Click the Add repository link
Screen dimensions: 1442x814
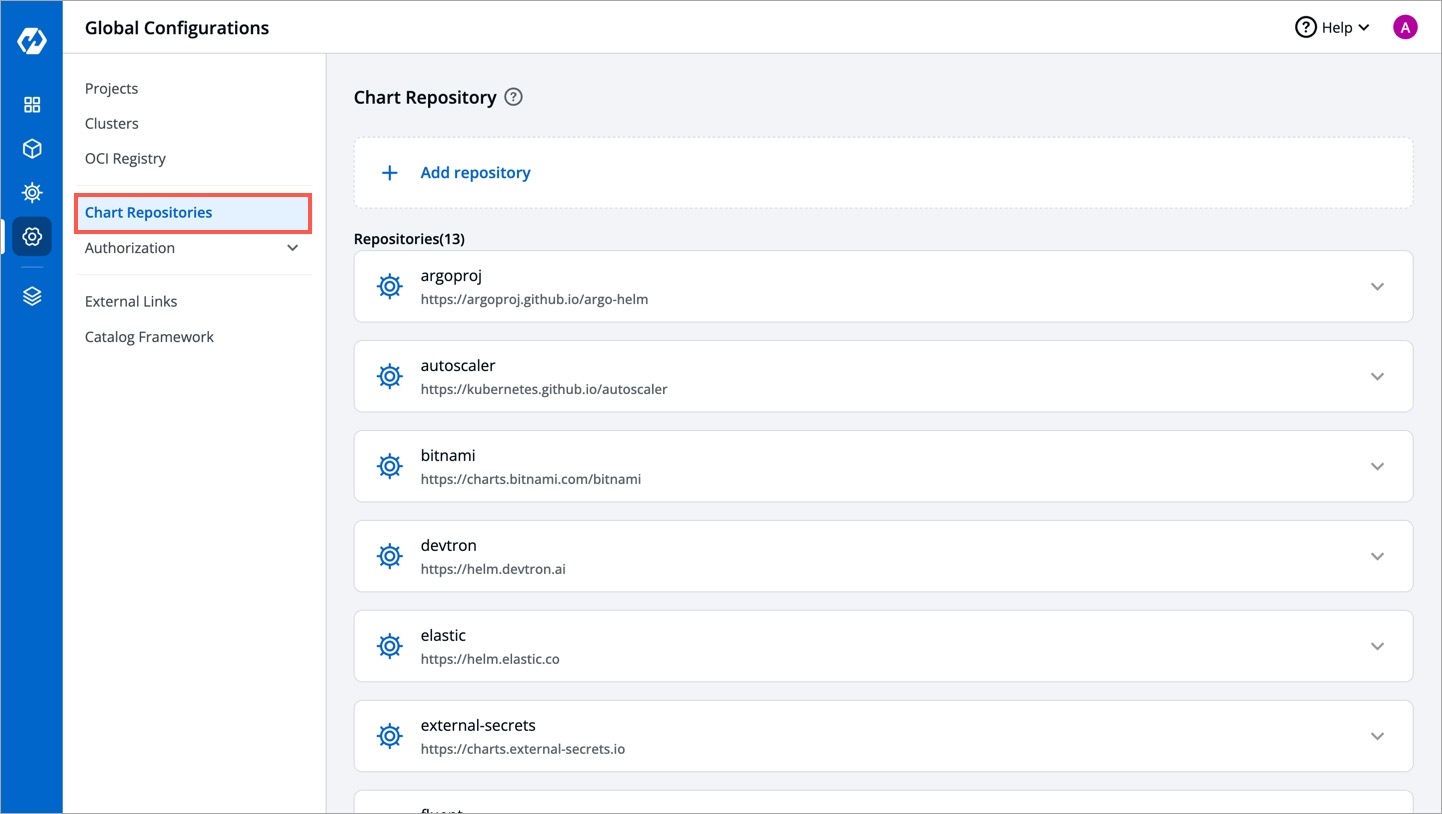(475, 173)
